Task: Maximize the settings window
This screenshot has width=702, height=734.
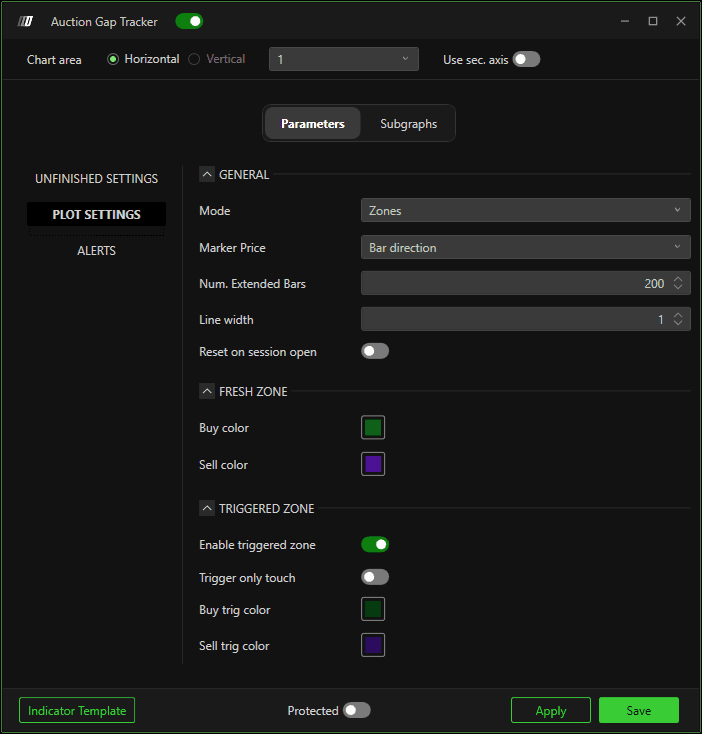Action: (653, 21)
